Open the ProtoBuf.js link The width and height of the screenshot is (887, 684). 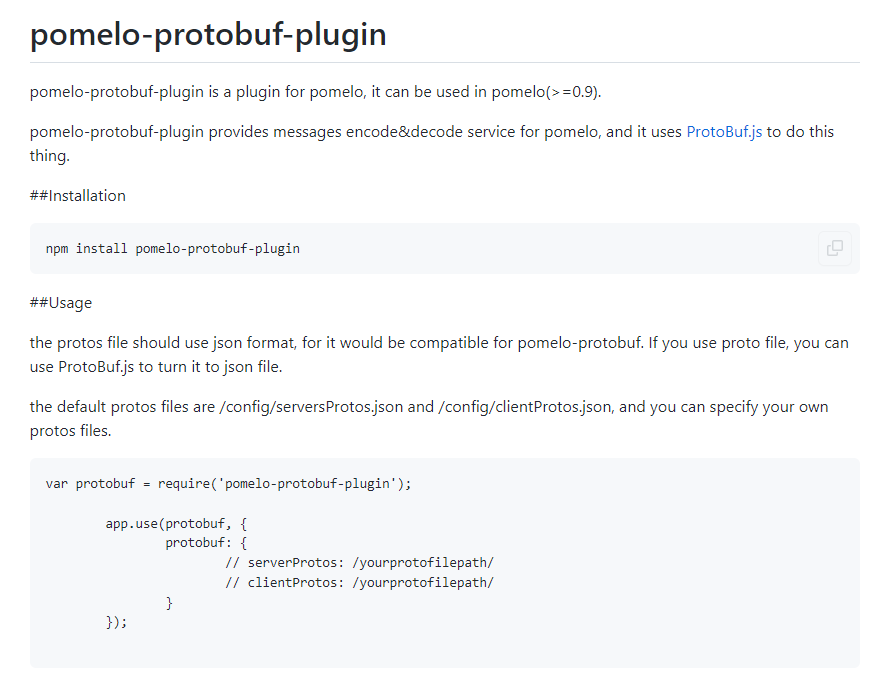tap(724, 132)
